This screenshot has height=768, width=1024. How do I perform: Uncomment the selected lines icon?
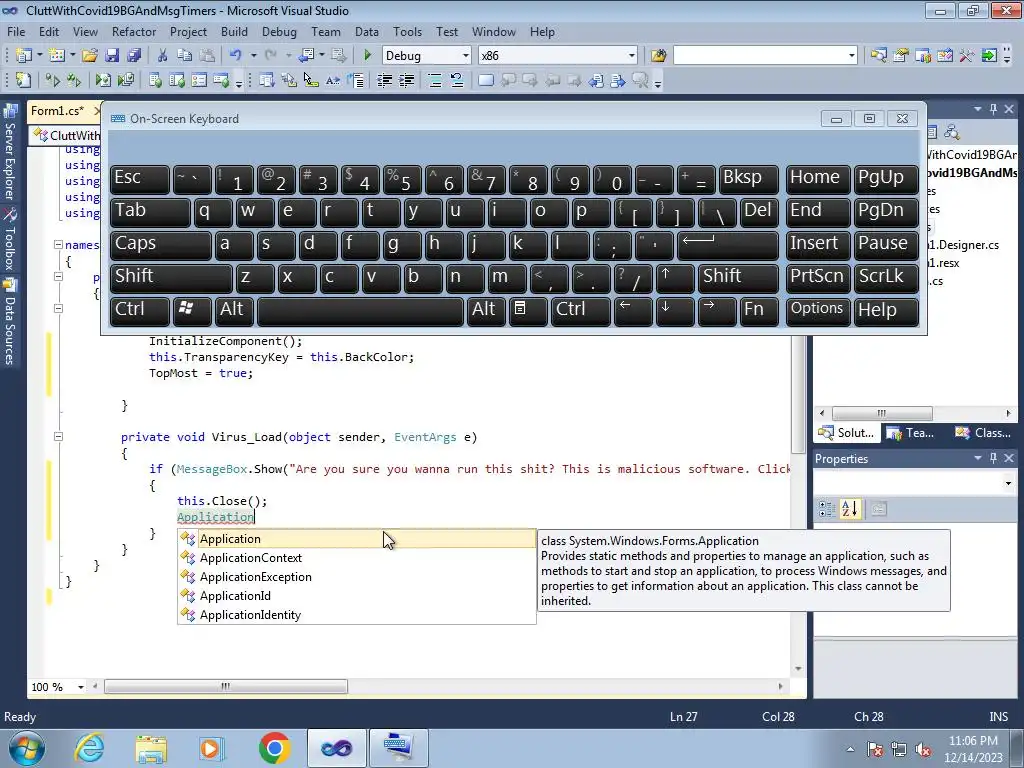pyautogui.click(x=456, y=80)
